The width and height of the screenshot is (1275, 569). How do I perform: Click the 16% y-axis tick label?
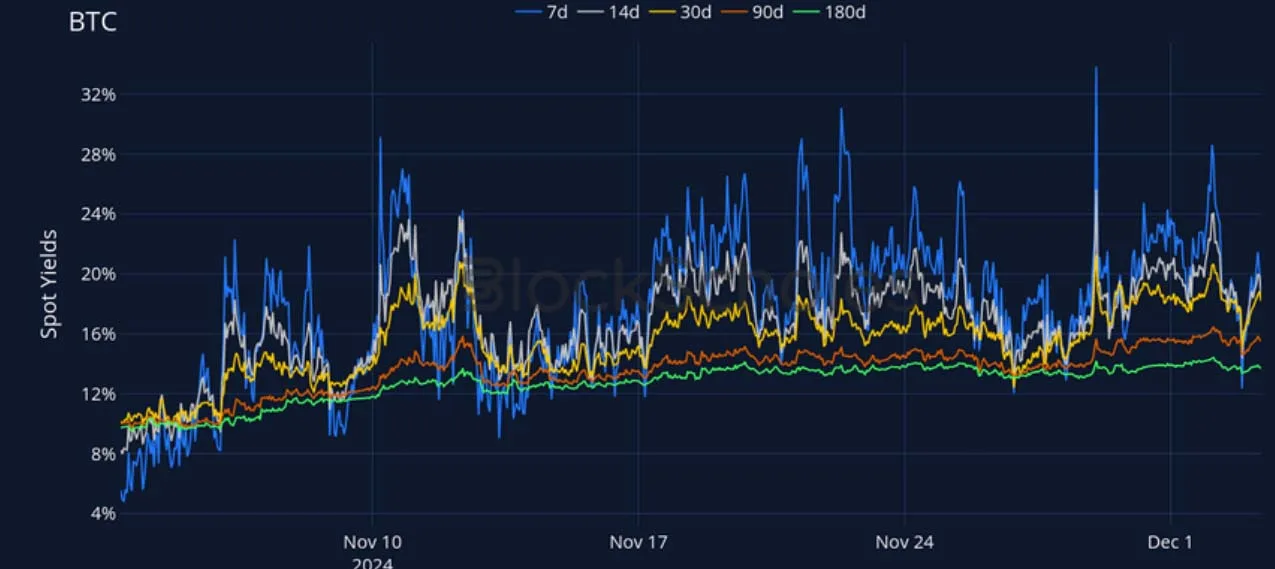coord(99,334)
